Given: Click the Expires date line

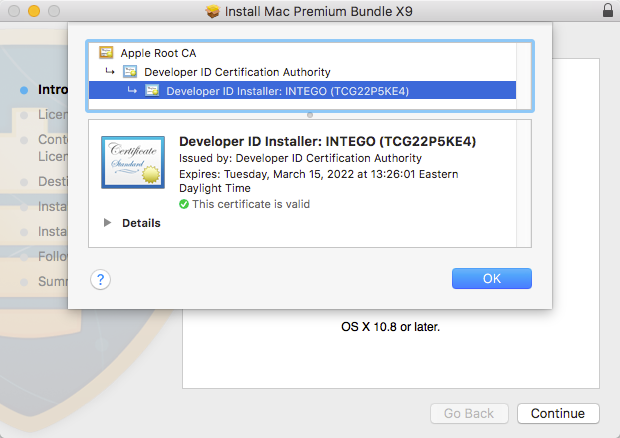Looking at the screenshot, I should [318, 181].
